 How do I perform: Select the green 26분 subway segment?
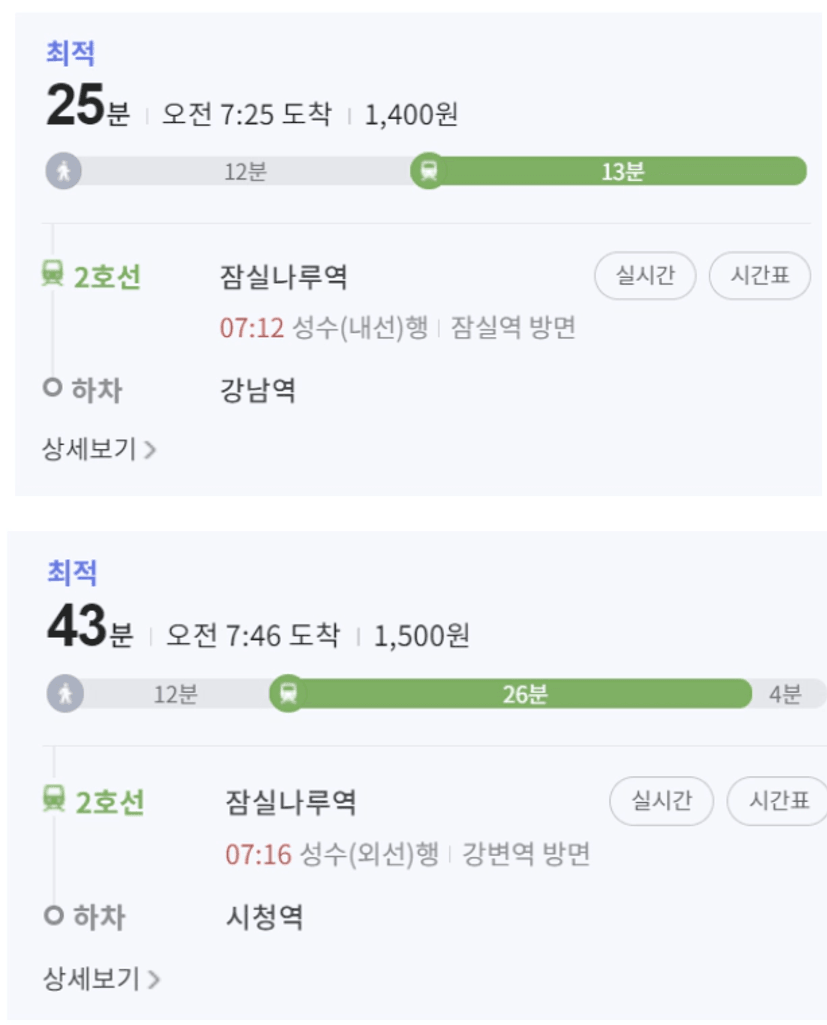(524, 693)
